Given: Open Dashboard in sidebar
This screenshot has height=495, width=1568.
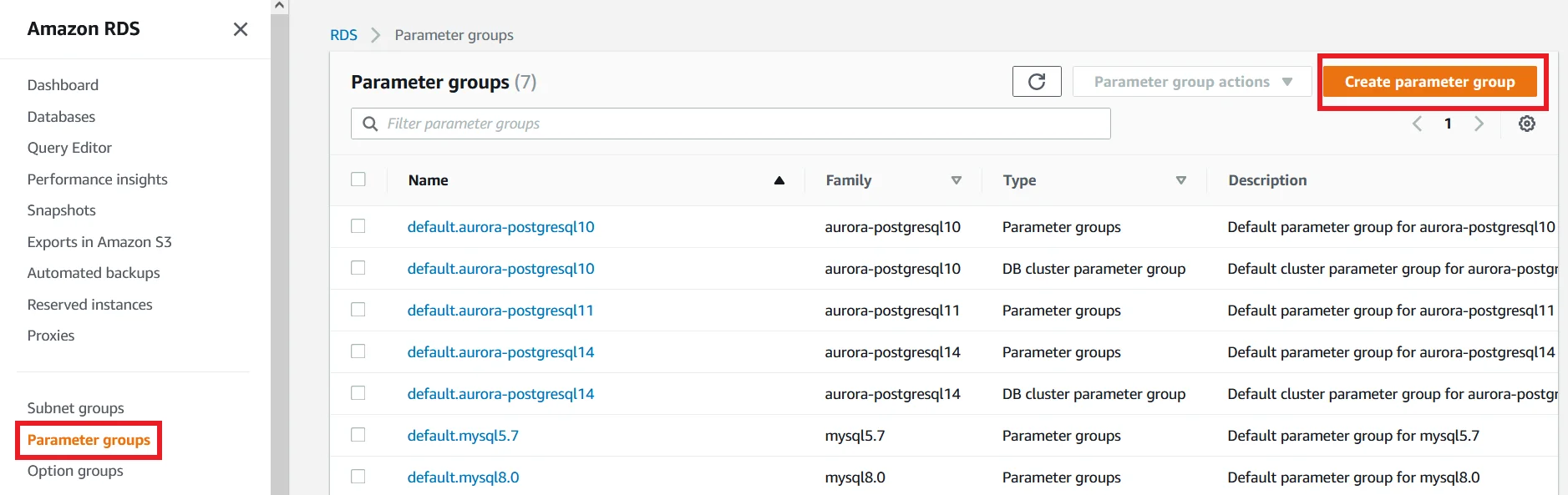Looking at the screenshot, I should click(63, 85).
